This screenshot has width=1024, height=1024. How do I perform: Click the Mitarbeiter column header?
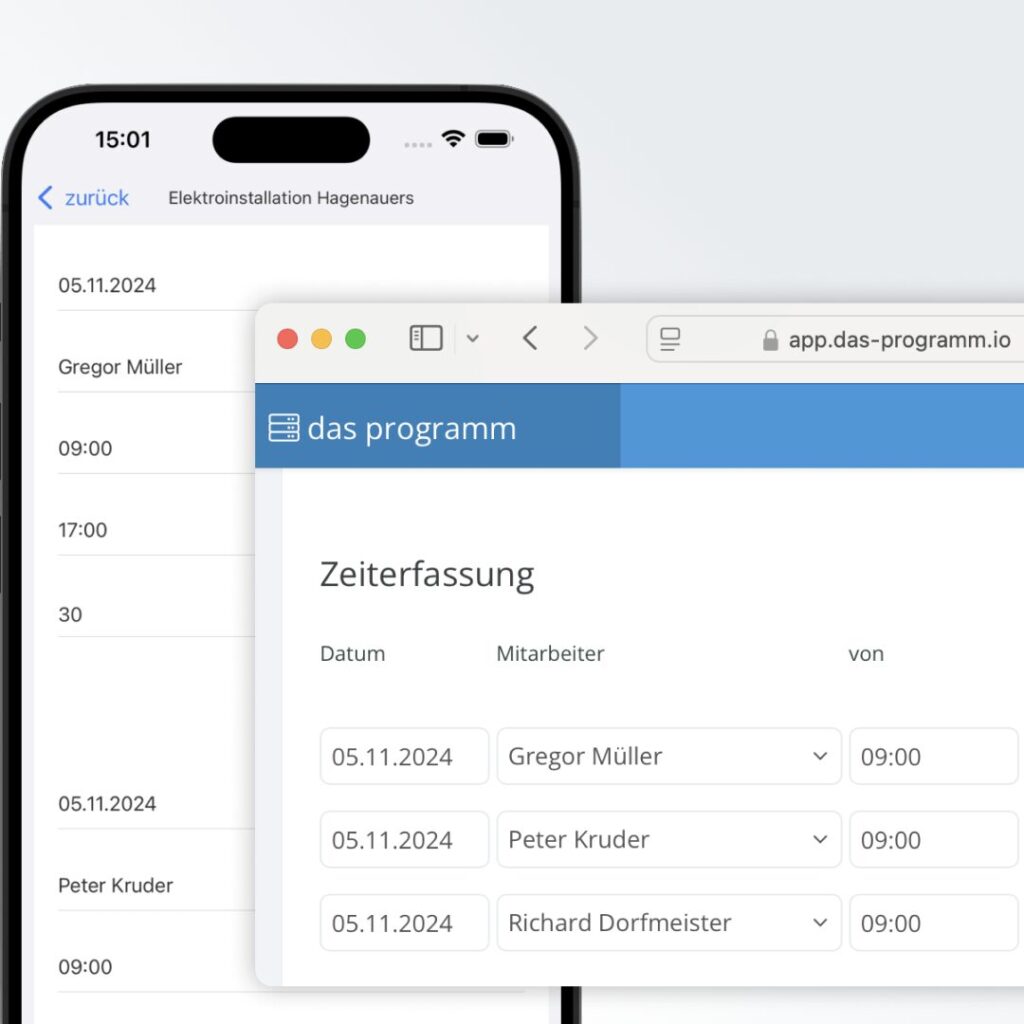pyautogui.click(x=551, y=654)
